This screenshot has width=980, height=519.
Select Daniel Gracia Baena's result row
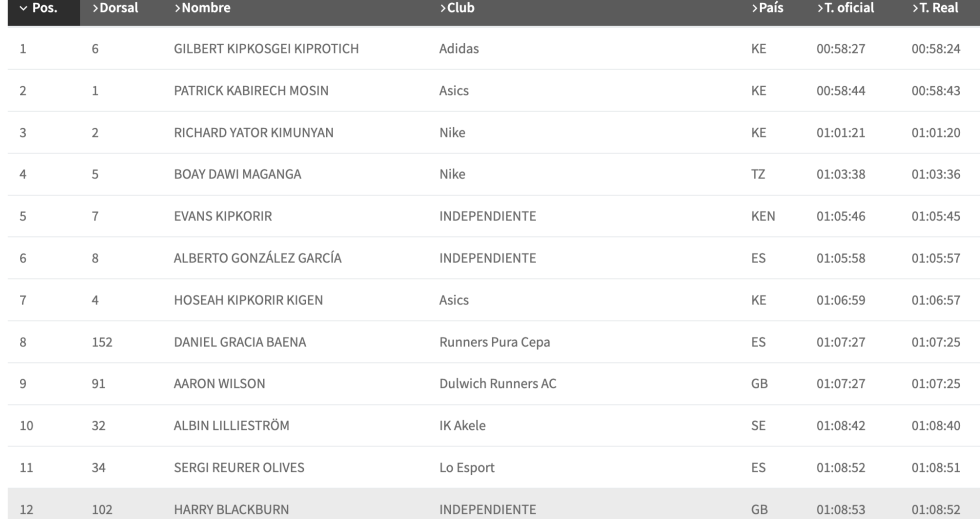click(x=240, y=342)
